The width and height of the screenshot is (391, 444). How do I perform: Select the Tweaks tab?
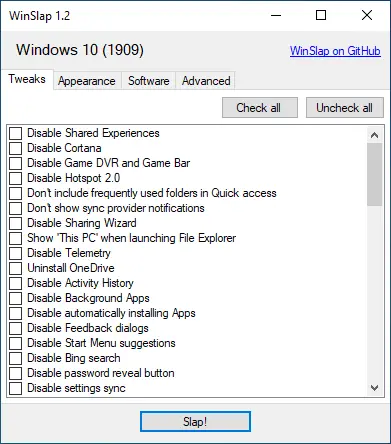tap(27, 79)
